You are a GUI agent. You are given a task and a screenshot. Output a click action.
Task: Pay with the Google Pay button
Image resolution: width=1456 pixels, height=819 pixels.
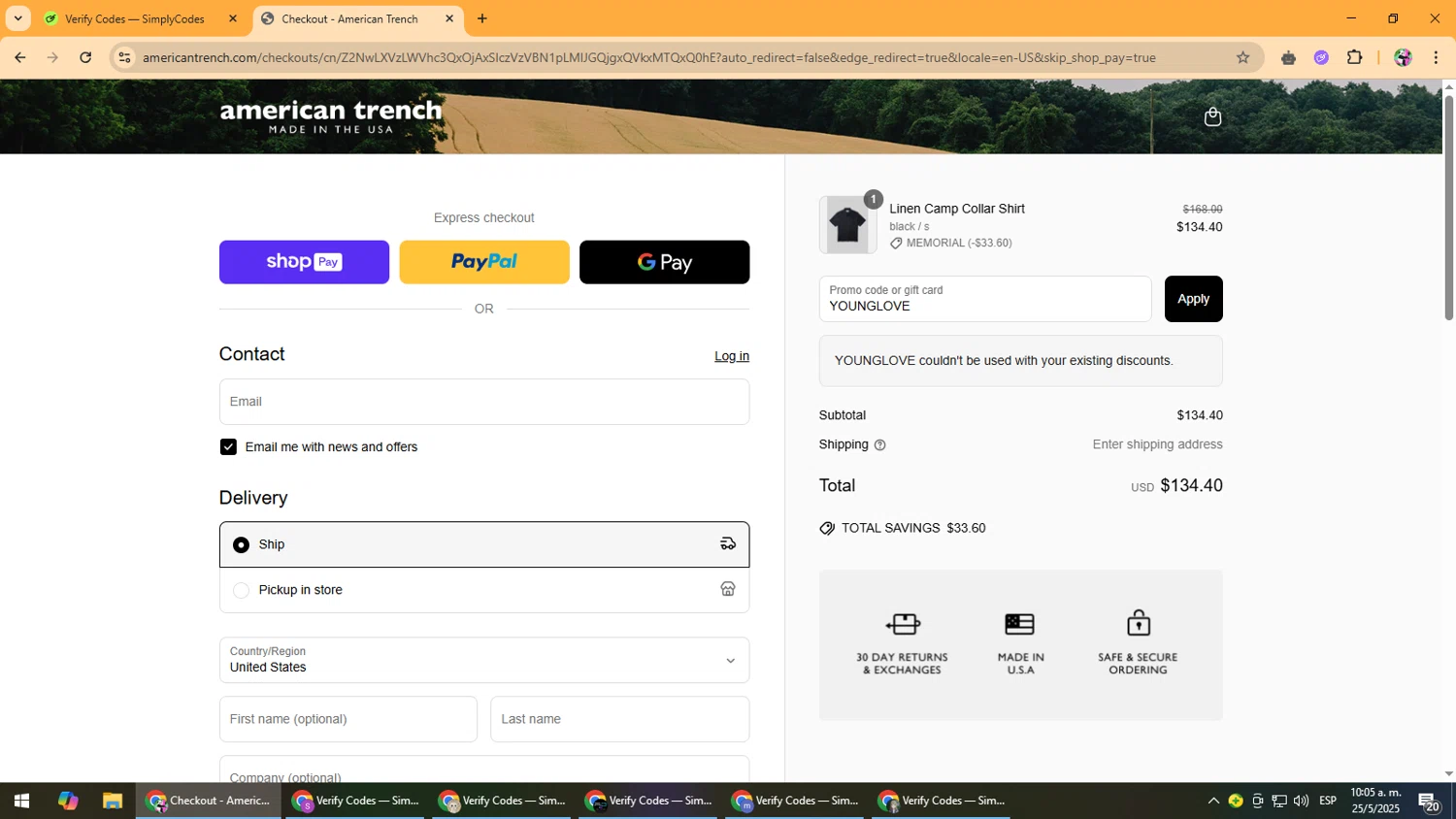coord(664,262)
